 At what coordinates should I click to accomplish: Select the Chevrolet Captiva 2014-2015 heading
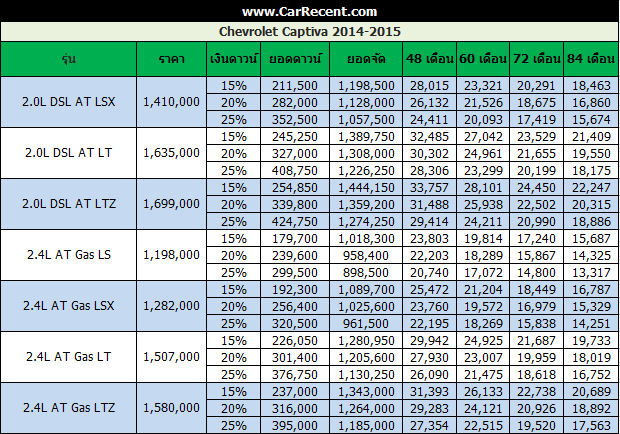[x=309, y=32]
